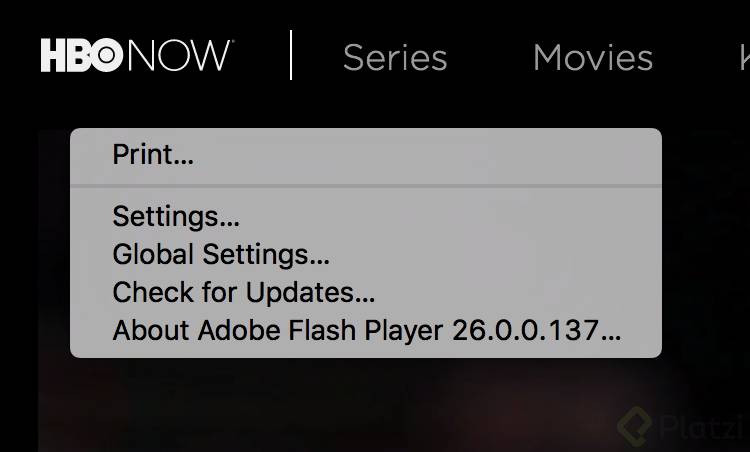Click the Platzi watermark text
Viewport: 750px width, 452px height.
(701, 427)
